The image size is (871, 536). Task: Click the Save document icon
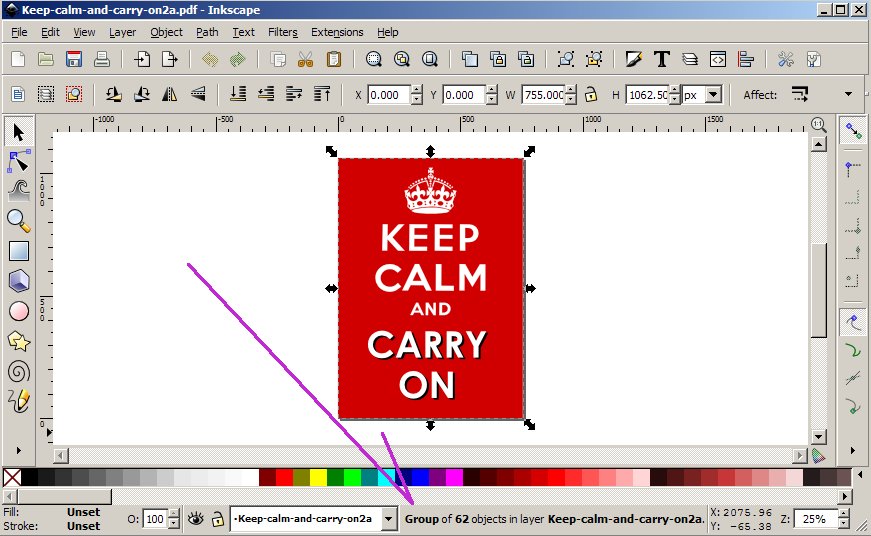[x=73, y=59]
